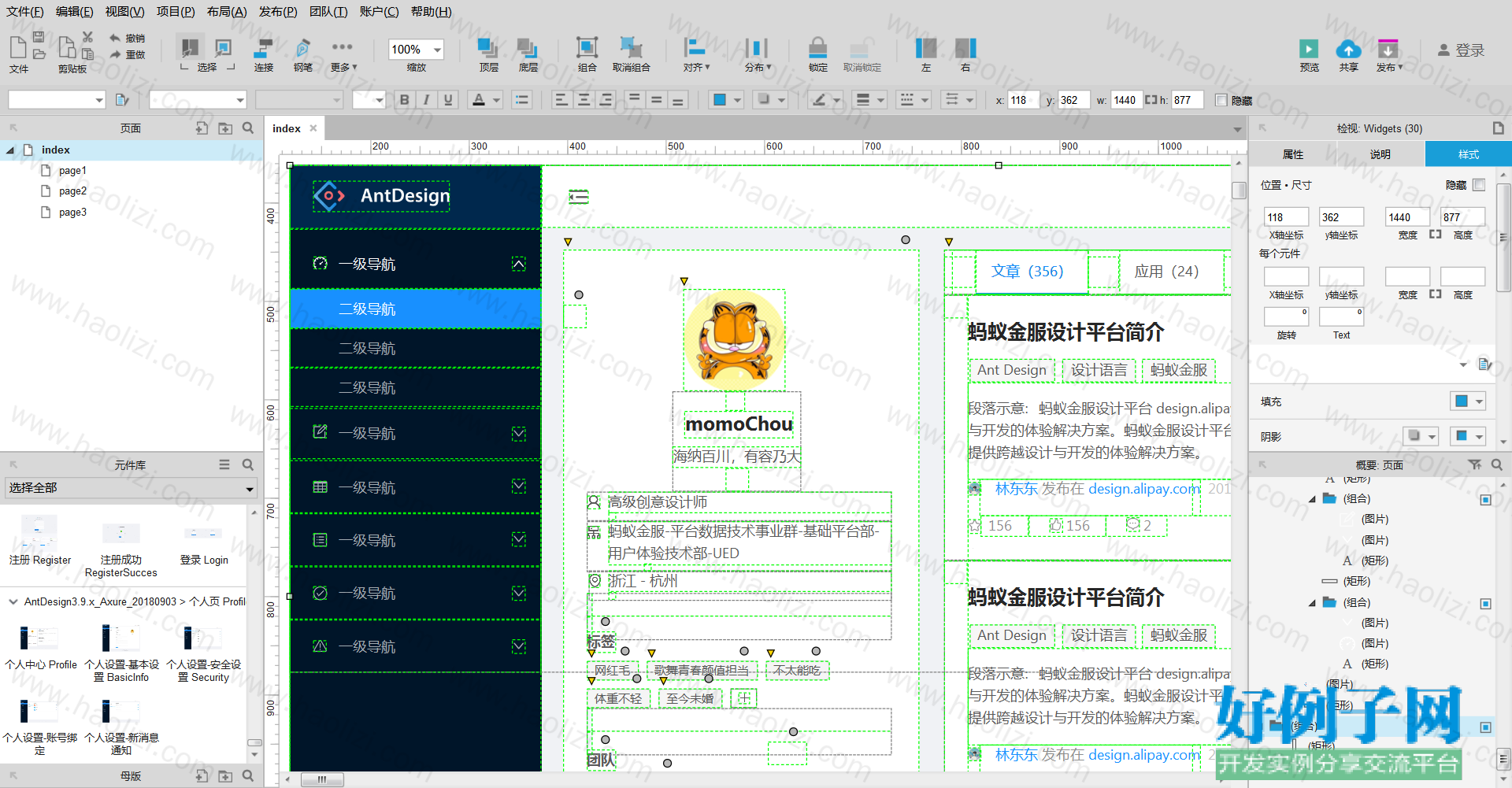Apply bold text formatting
This screenshot has height=788, width=1512.
pyautogui.click(x=404, y=100)
